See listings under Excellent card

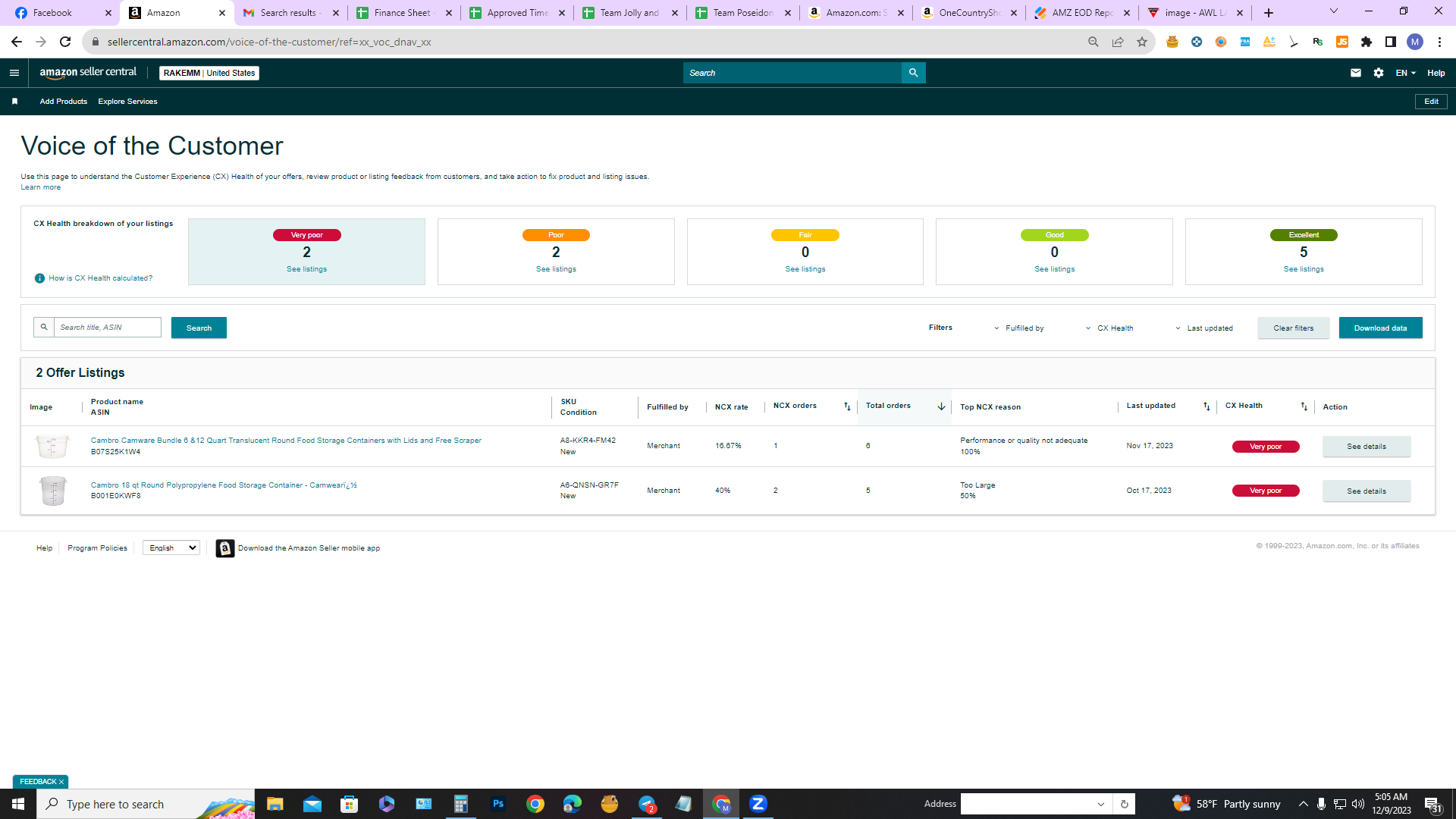(1303, 269)
